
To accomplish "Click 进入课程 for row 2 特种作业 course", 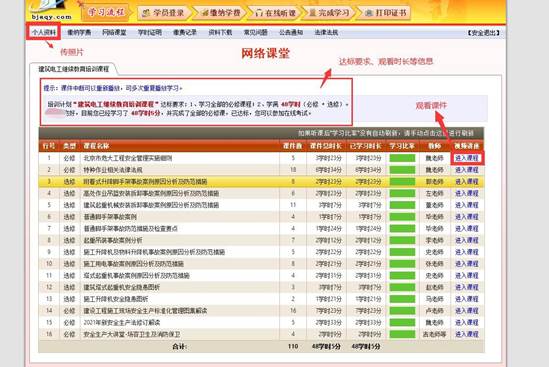I will tap(466, 170).
